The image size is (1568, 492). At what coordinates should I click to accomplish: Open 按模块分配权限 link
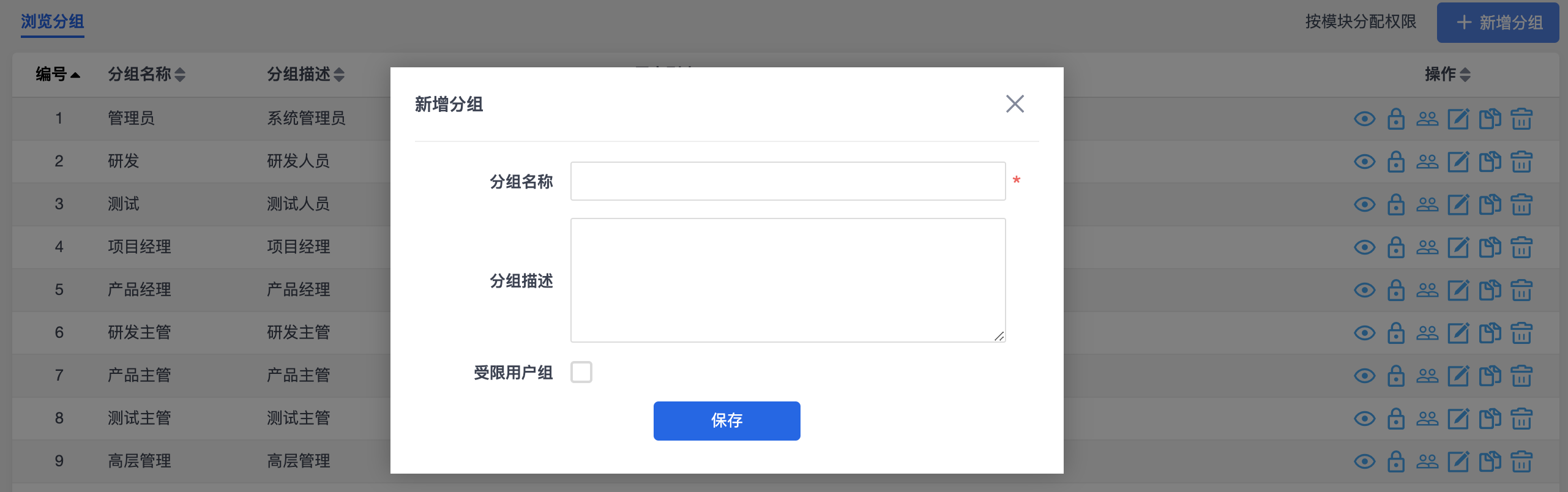pyautogui.click(x=1361, y=22)
